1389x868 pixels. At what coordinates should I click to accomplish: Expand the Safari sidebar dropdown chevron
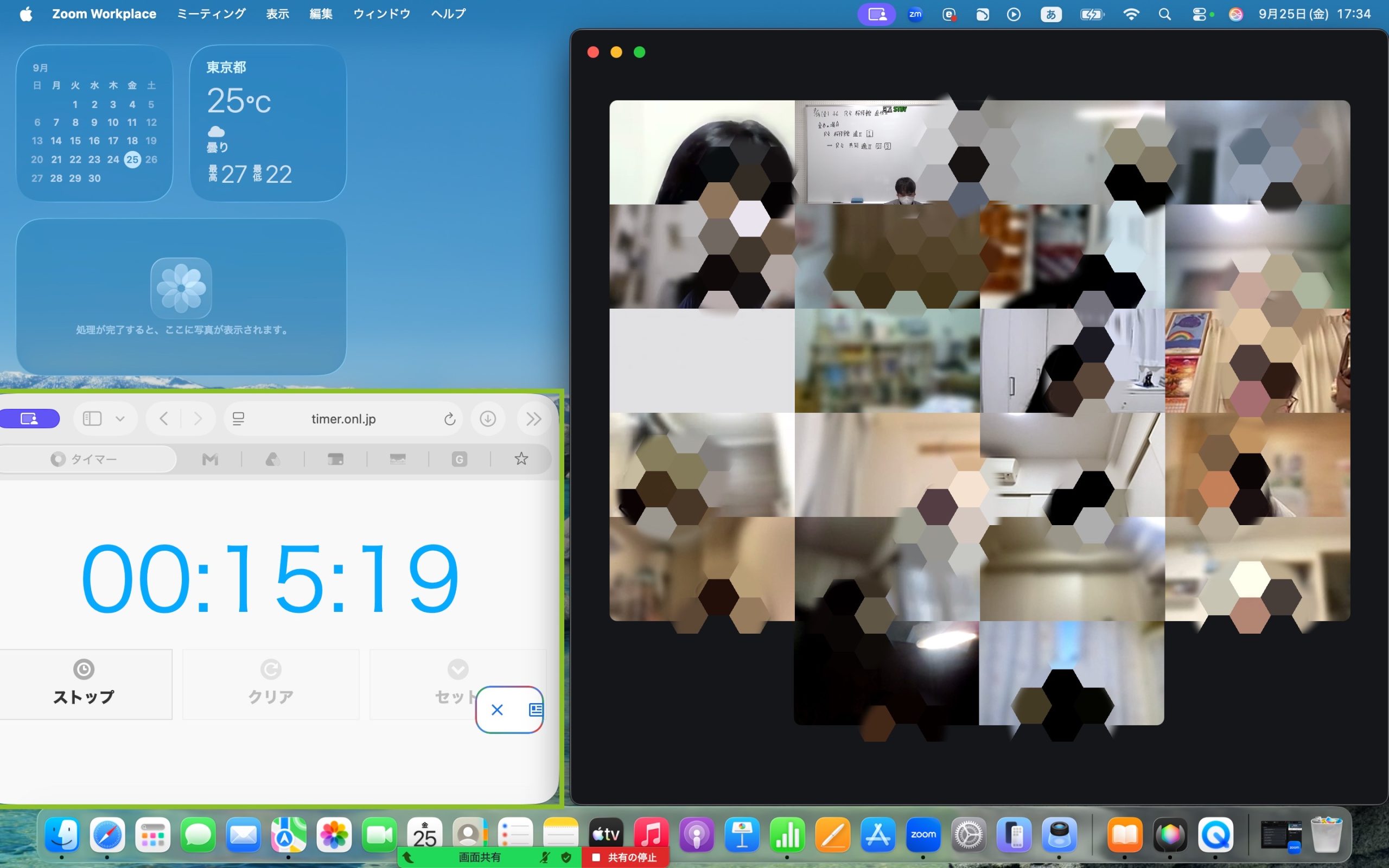click(120, 419)
